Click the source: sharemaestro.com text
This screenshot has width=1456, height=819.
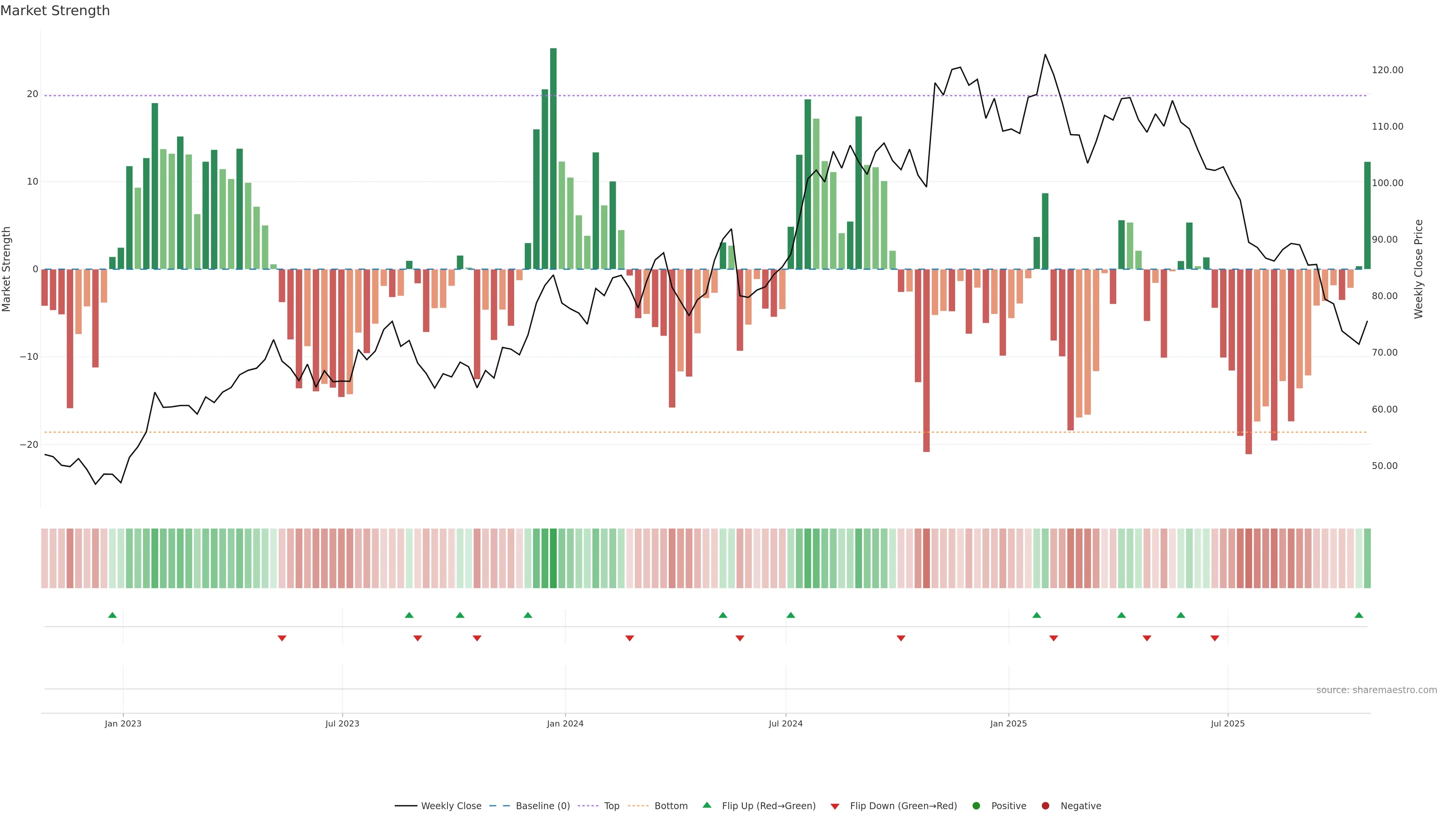pos(1376,690)
